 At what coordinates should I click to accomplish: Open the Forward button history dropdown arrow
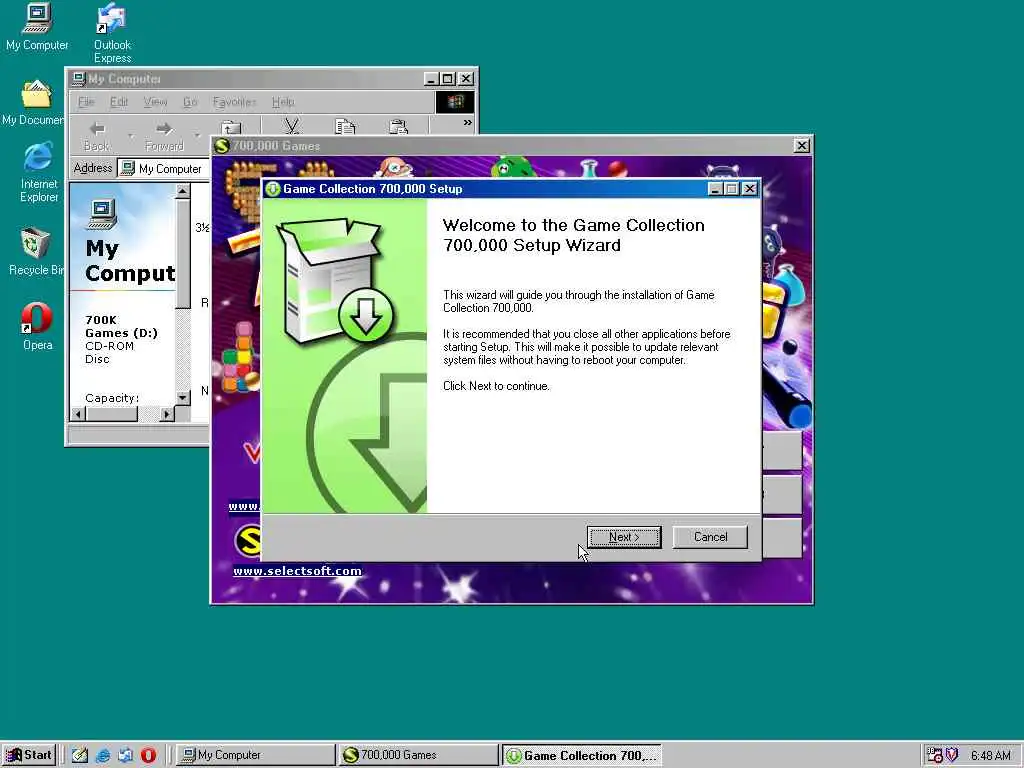197,136
